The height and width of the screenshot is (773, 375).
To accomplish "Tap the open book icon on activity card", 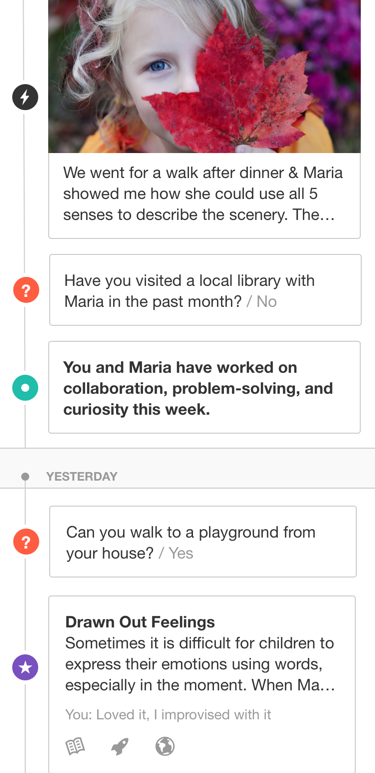I will 75,747.
